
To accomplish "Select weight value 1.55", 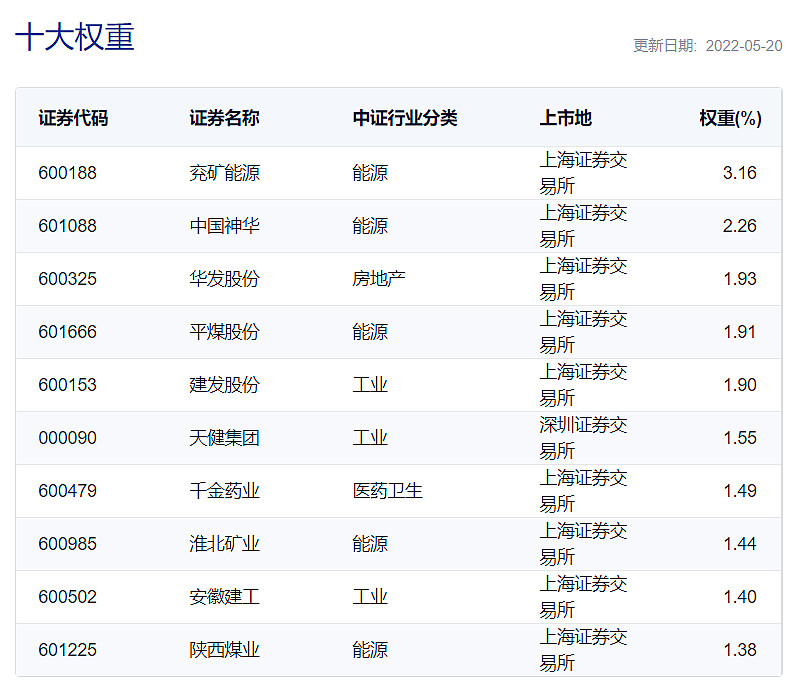I will click(x=740, y=438).
